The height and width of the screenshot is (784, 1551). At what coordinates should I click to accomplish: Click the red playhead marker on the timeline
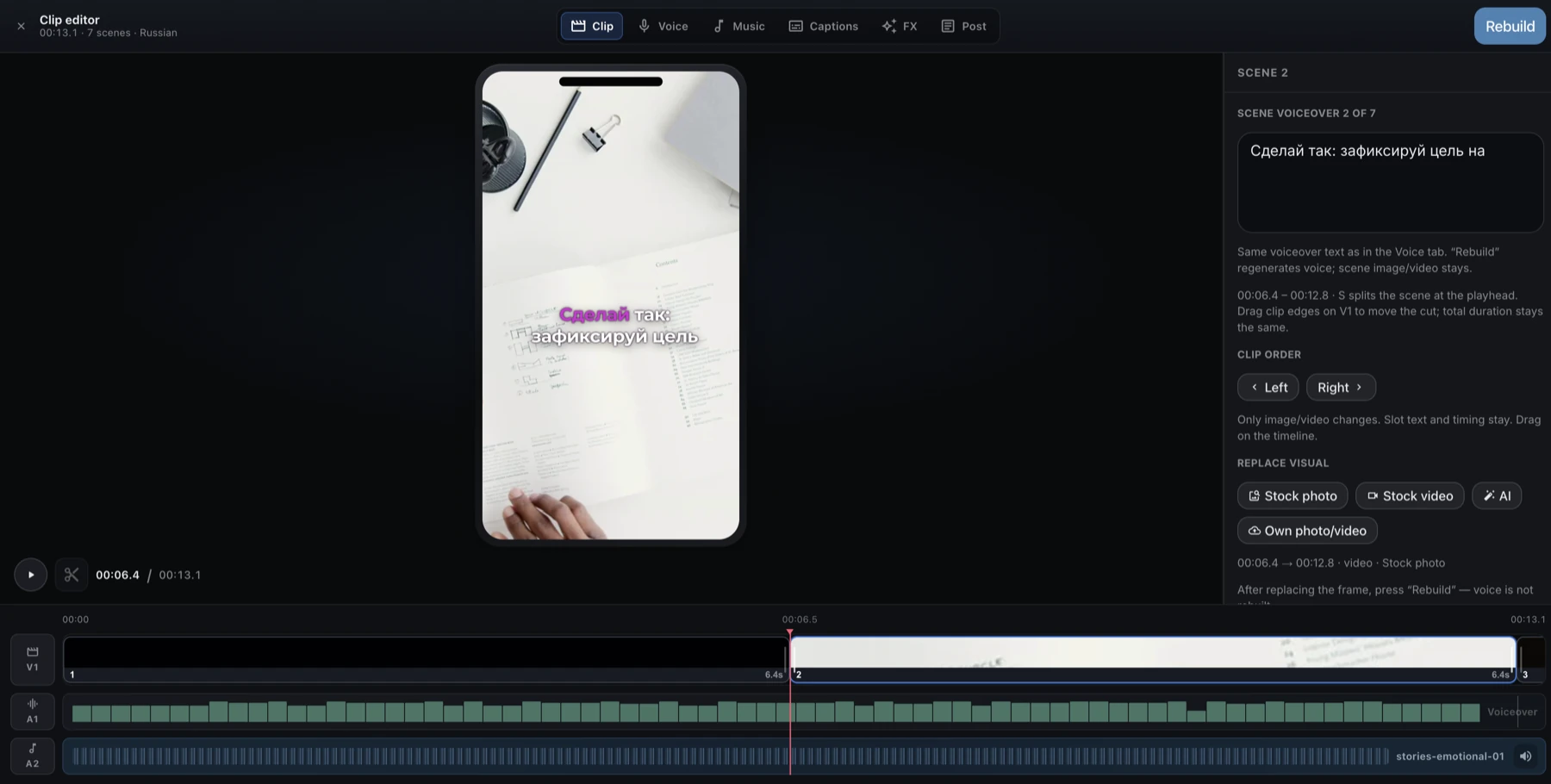pyautogui.click(x=789, y=633)
